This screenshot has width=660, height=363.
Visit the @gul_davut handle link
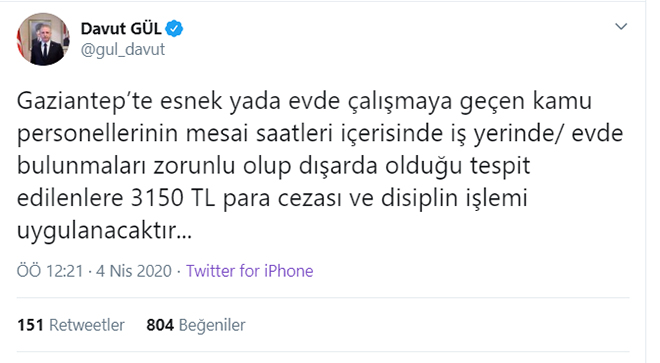point(122,49)
